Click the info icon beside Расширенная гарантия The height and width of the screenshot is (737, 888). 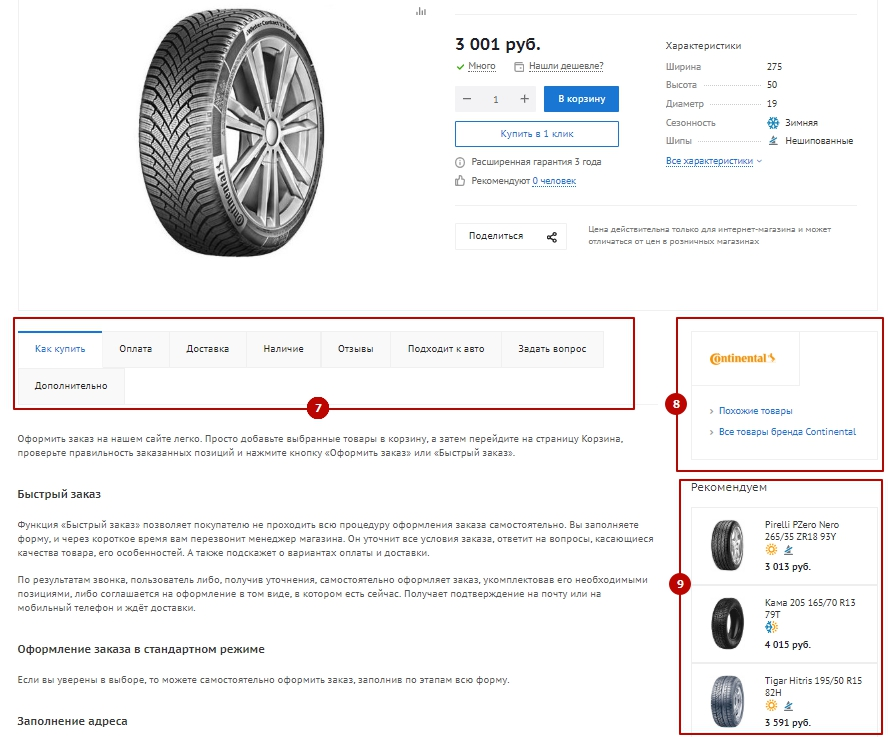tap(460, 162)
